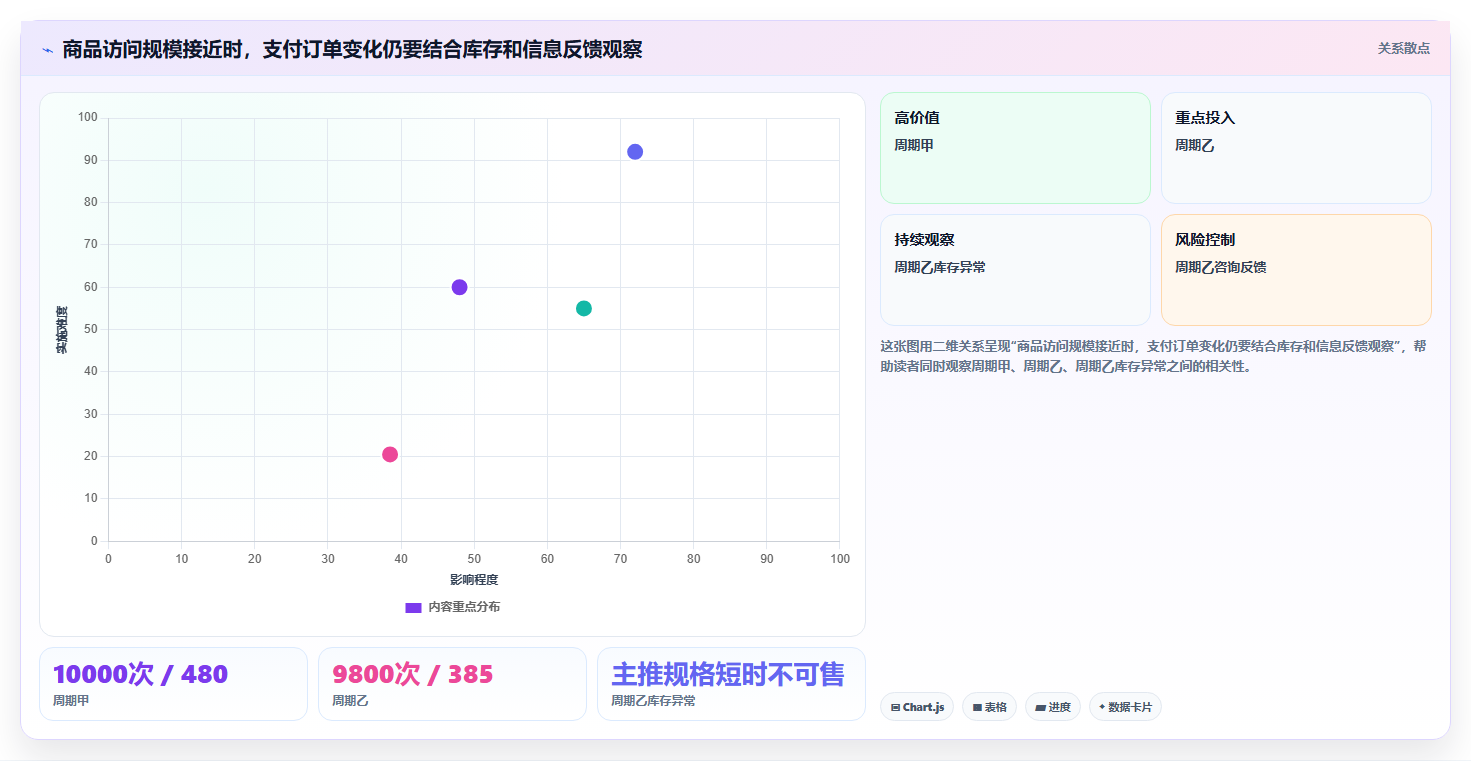Click the 周期甲 text in 高价值 card
The image size is (1471, 761).
coord(914,145)
